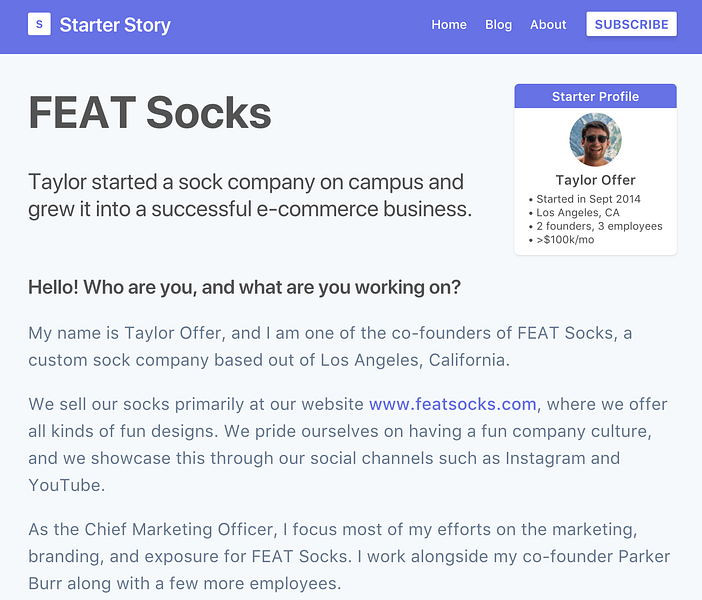702x600 pixels.
Task: Open the Blog navigation link
Action: [498, 25]
